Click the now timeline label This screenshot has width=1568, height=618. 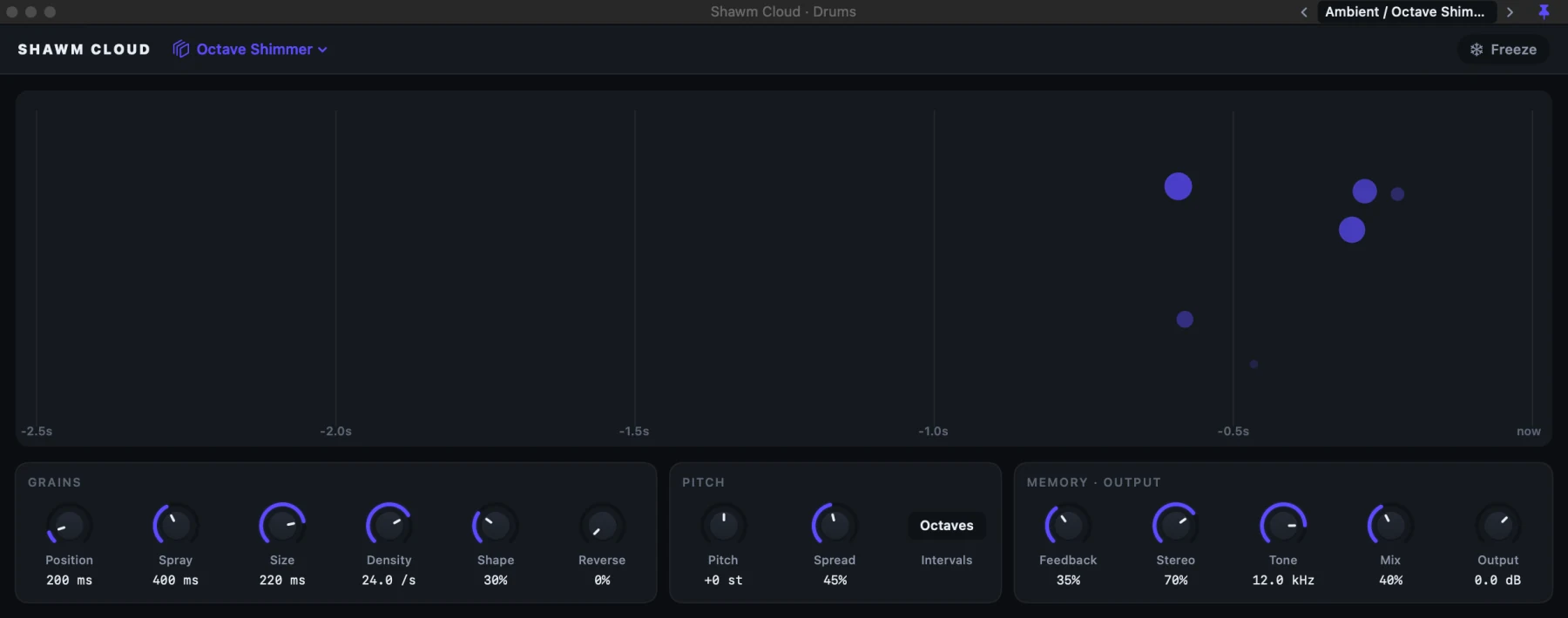[1528, 432]
